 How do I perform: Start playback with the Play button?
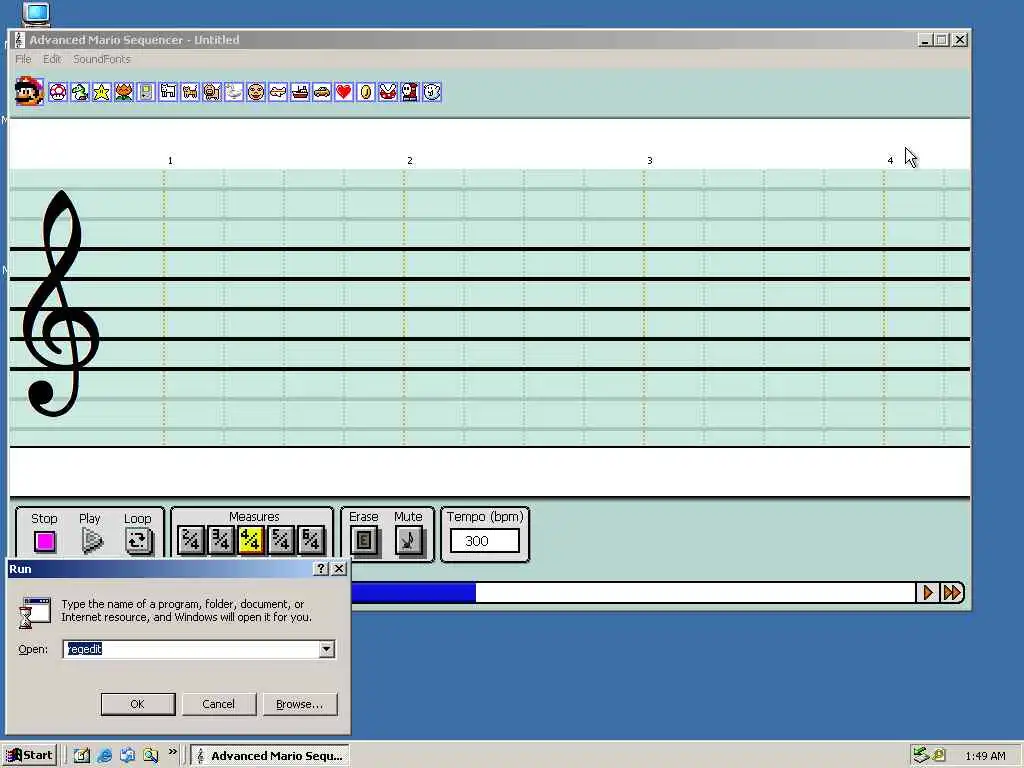92,541
